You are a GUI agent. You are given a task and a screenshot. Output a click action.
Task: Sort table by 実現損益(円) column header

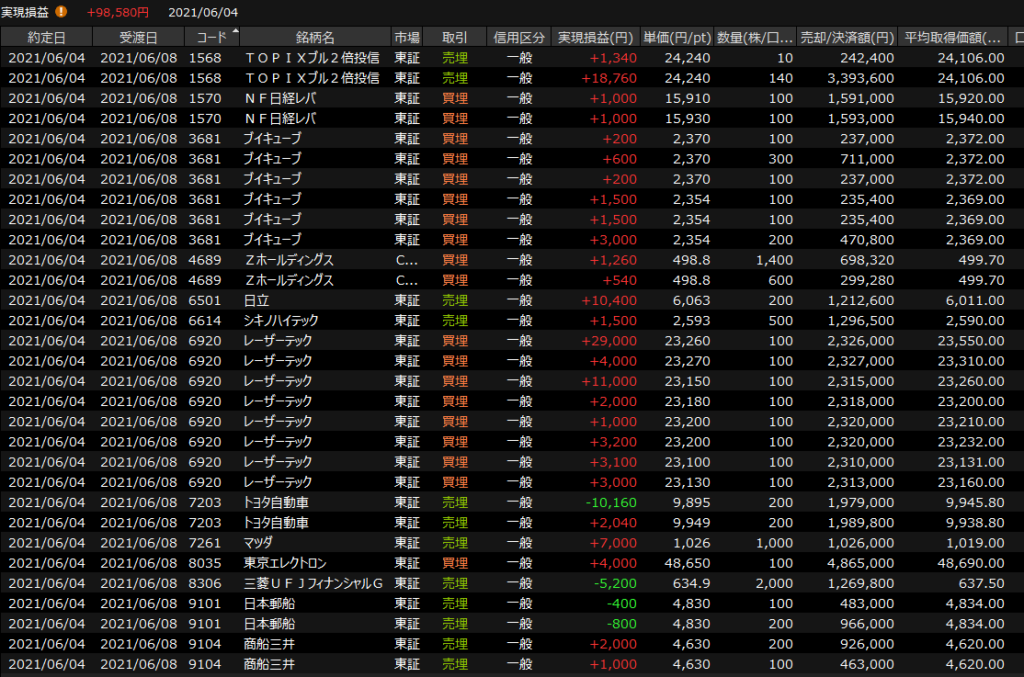click(595, 37)
